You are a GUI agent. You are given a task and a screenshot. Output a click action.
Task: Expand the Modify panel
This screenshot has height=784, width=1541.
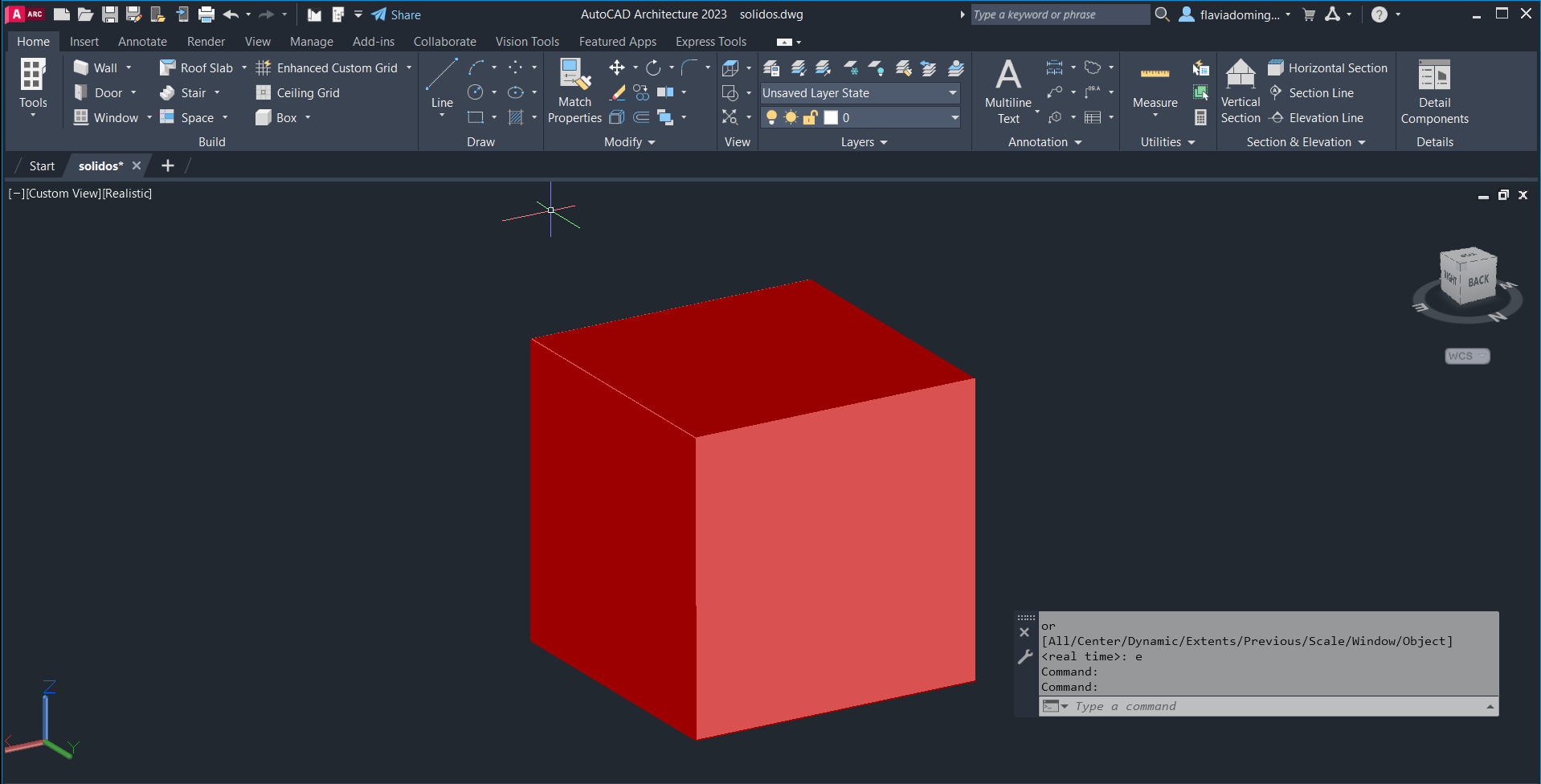pyautogui.click(x=630, y=142)
